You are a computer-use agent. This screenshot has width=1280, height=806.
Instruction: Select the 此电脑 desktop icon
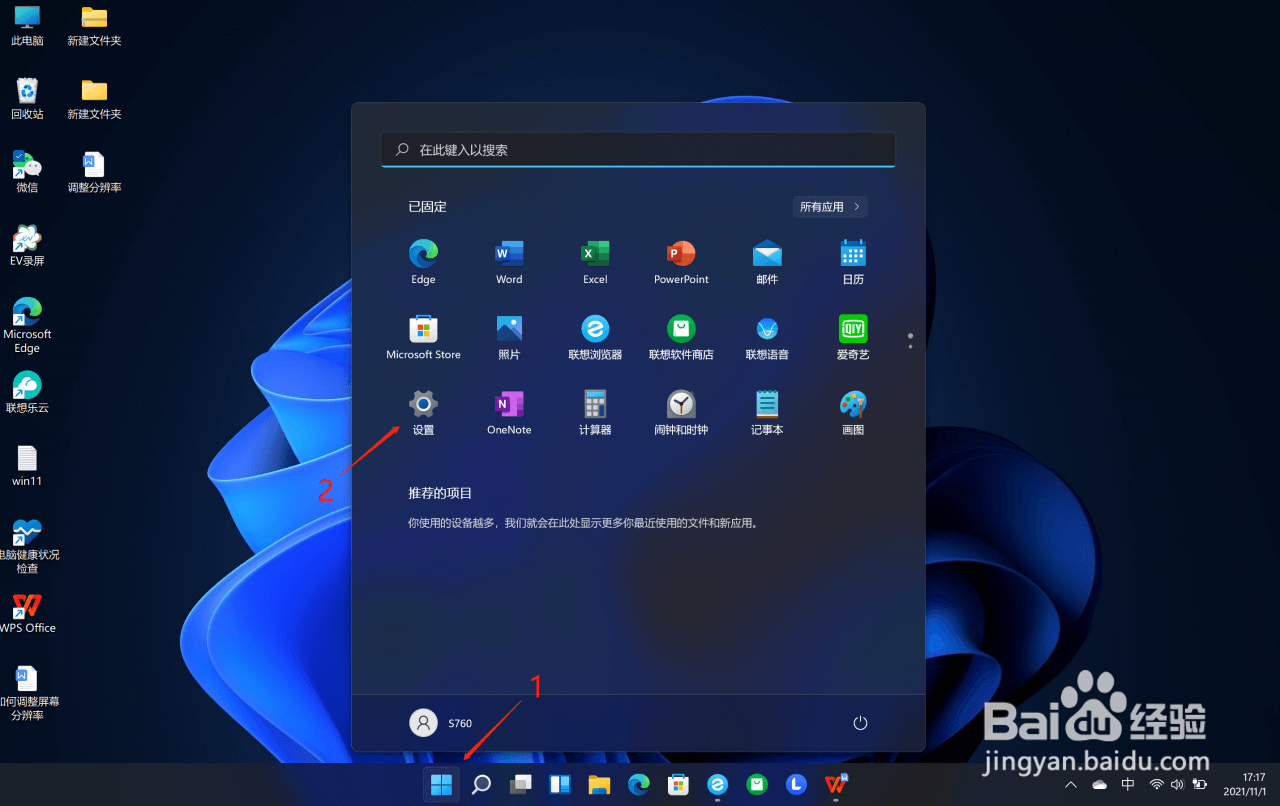coord(27,26)
